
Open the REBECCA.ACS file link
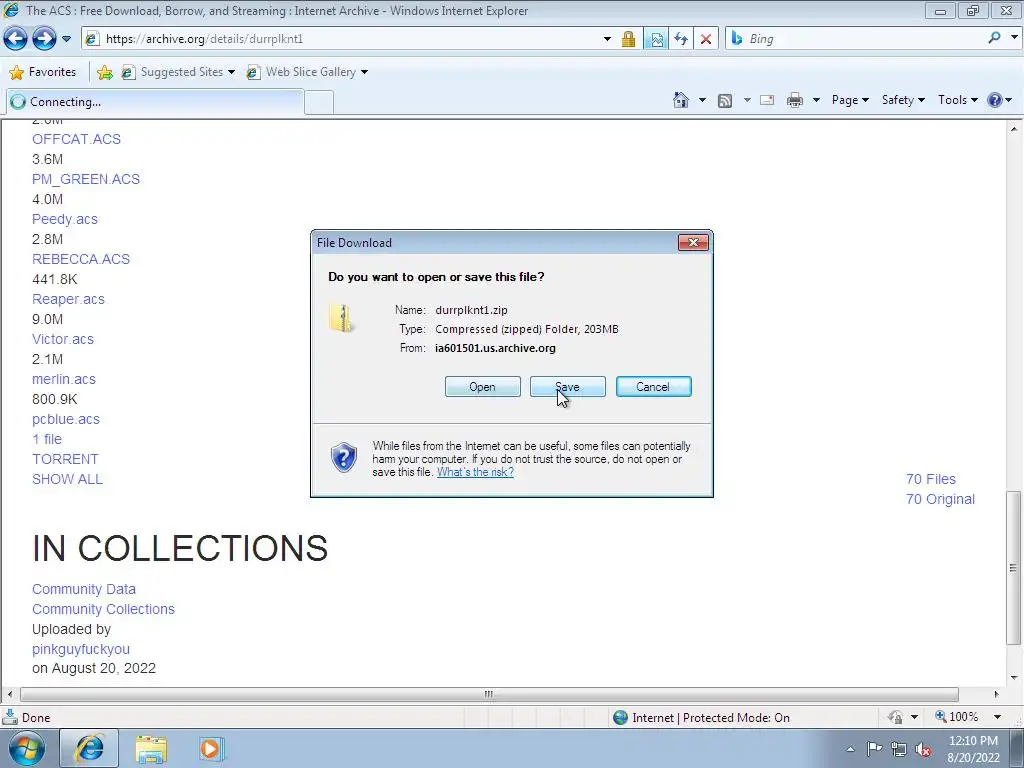click(x=81, y=259)
